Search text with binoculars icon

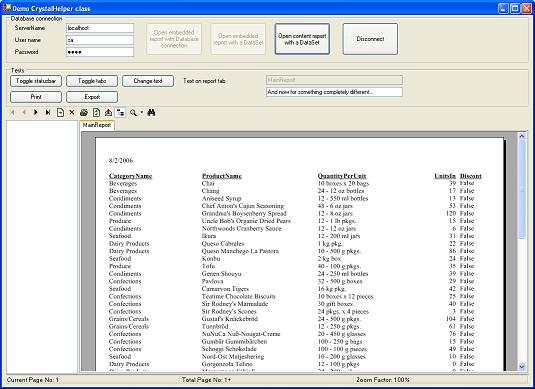(151, 112)
